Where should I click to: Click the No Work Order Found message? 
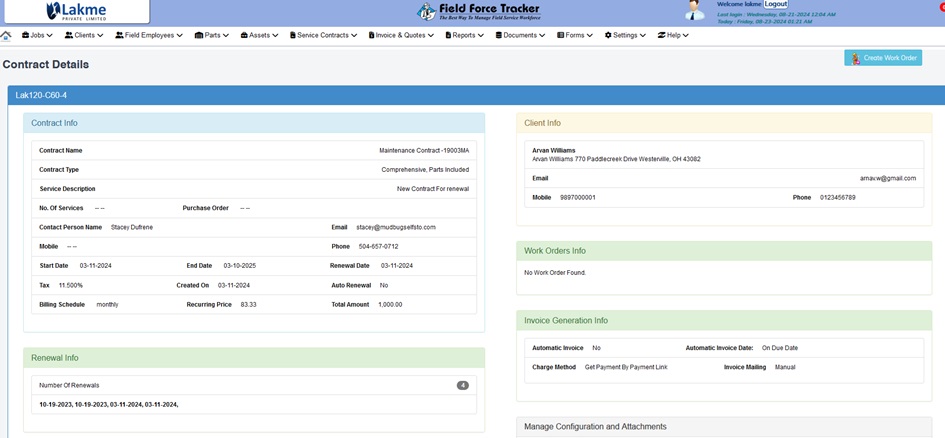point(555,273)
